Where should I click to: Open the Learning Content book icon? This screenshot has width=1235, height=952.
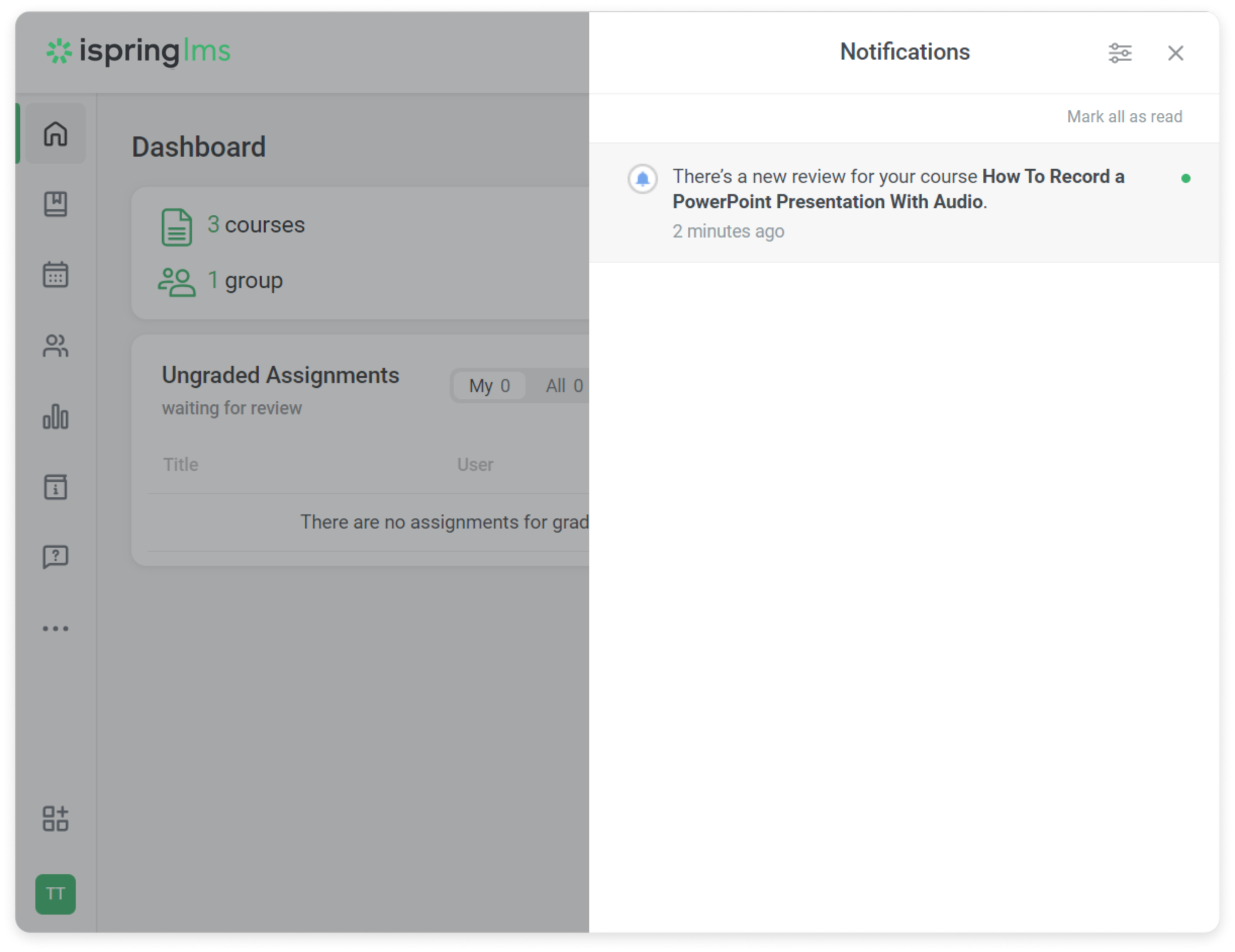[x=56, y=204]
